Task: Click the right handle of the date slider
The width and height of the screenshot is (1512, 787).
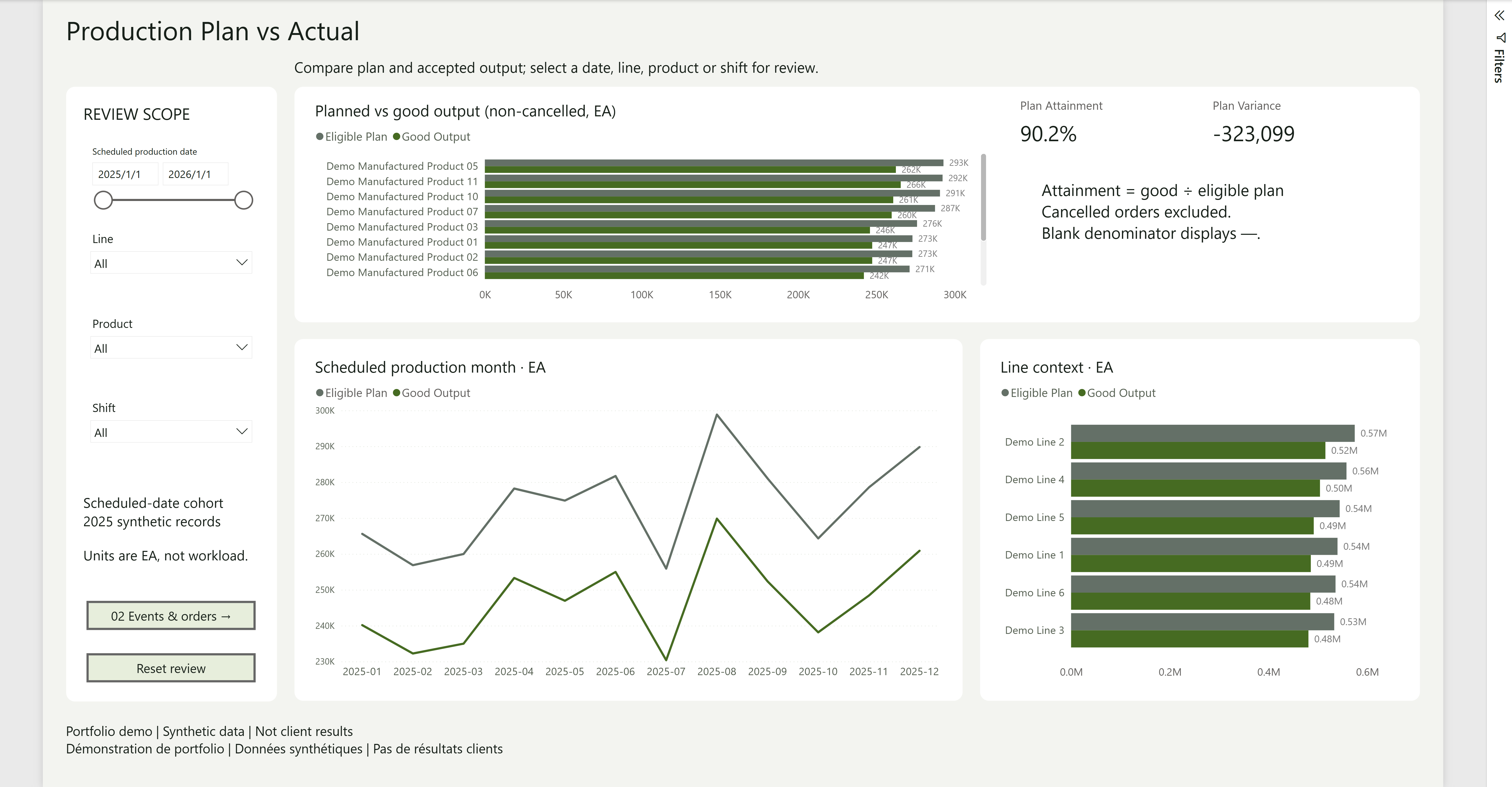Action: [x=244, y=200]
